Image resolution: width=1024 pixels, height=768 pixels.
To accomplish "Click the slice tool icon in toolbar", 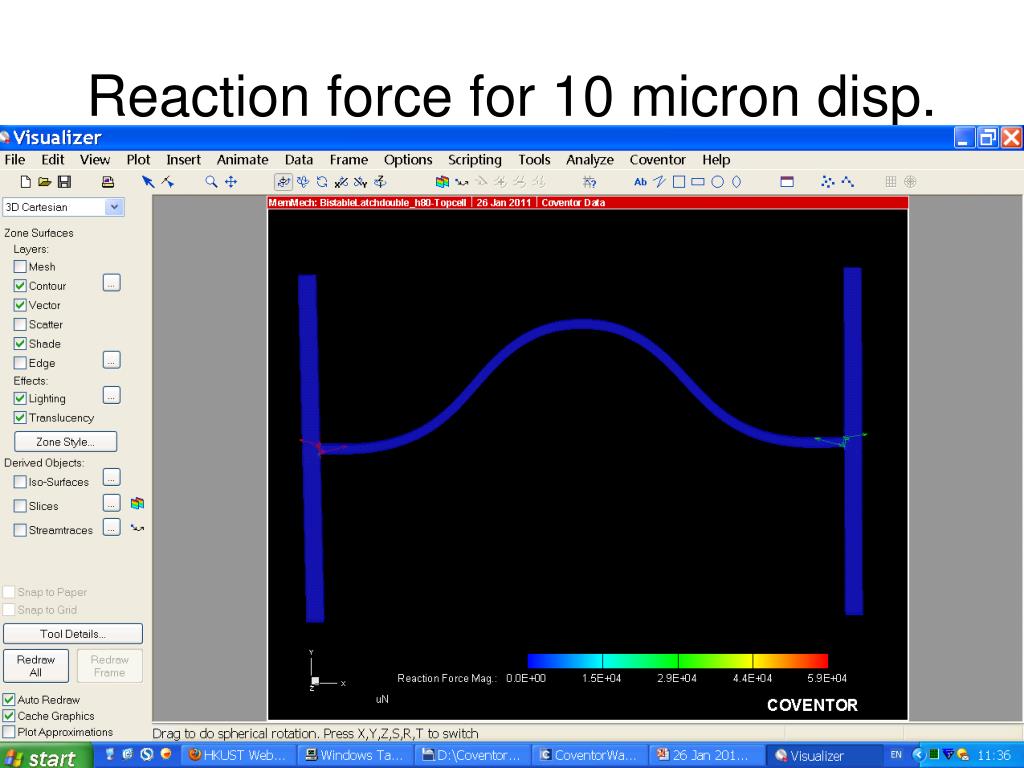I will 442,182.
